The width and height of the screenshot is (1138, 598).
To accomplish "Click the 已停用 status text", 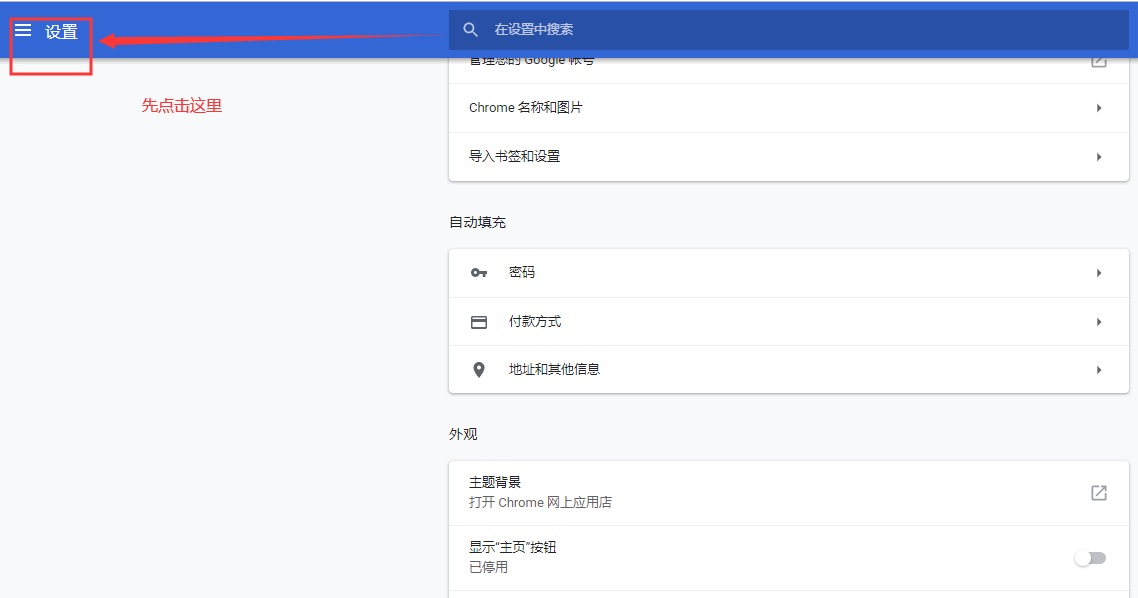I will [488, 568].
